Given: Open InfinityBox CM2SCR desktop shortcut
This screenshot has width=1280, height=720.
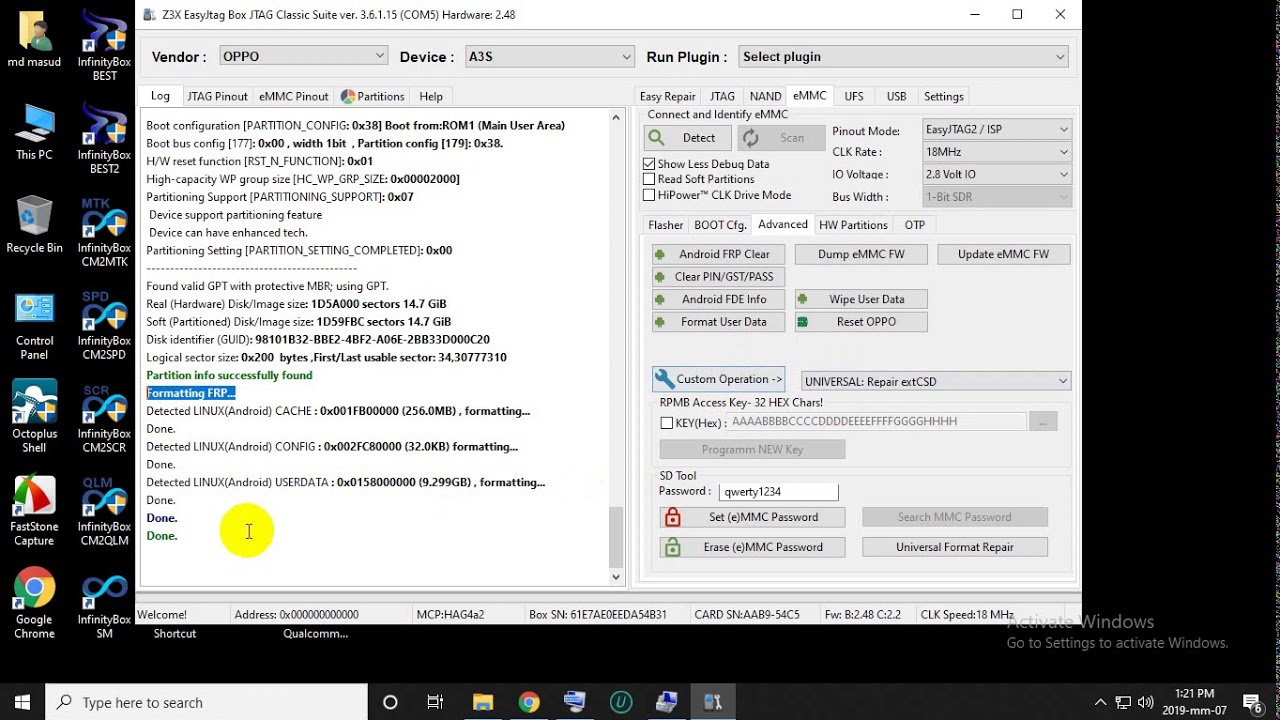Looking at the screenshot, I should point(104,417).
